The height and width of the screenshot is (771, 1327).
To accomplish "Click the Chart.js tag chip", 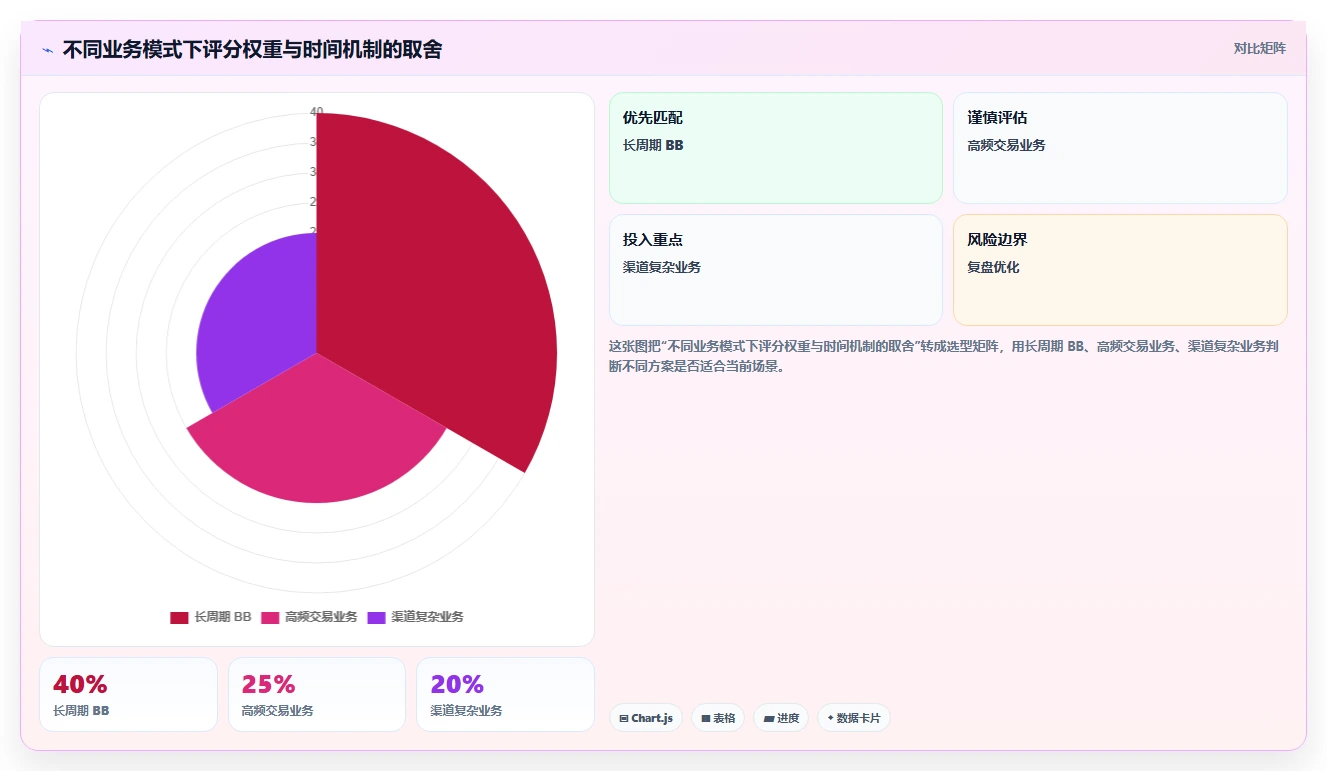I will click(646, 718).
